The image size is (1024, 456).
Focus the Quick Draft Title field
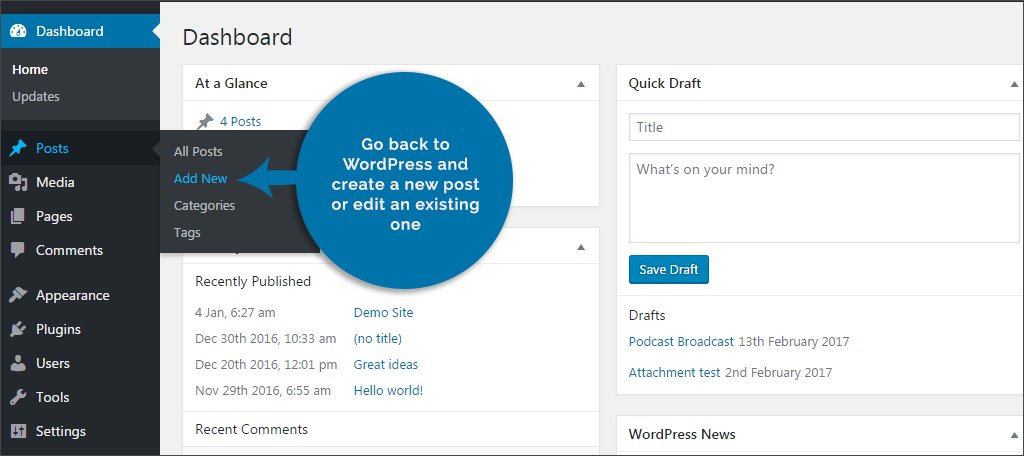[x=824, y=127]
